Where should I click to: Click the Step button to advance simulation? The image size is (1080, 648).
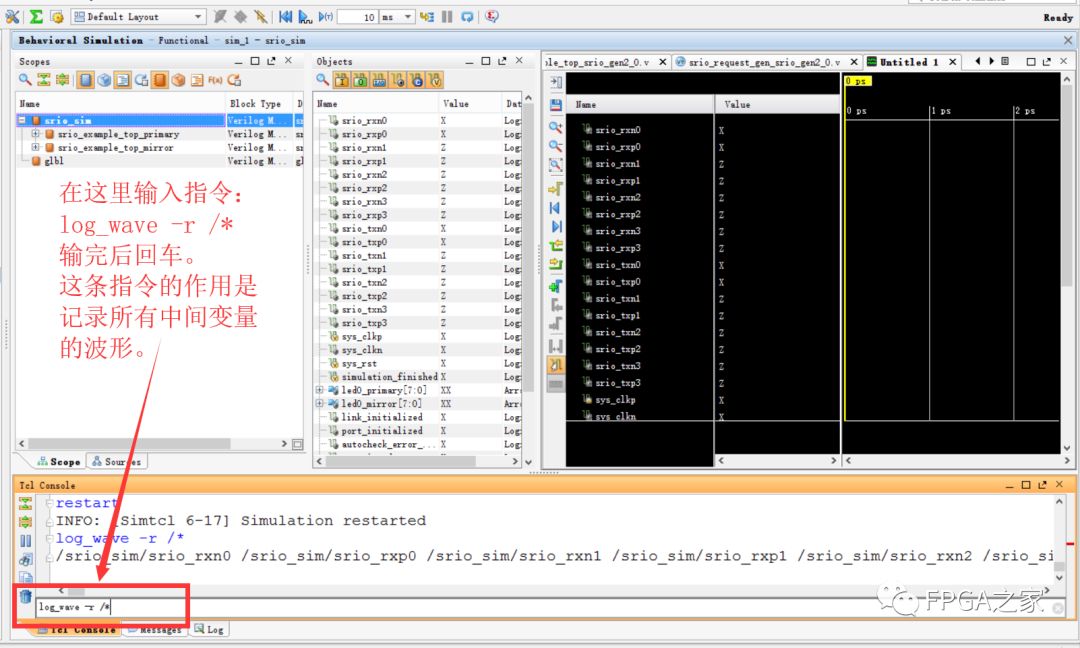(427, 17)
